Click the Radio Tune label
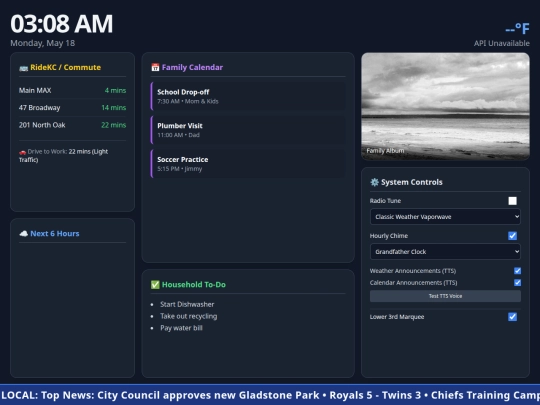Screen dimensions: 540x405 (x=385, y=201)
